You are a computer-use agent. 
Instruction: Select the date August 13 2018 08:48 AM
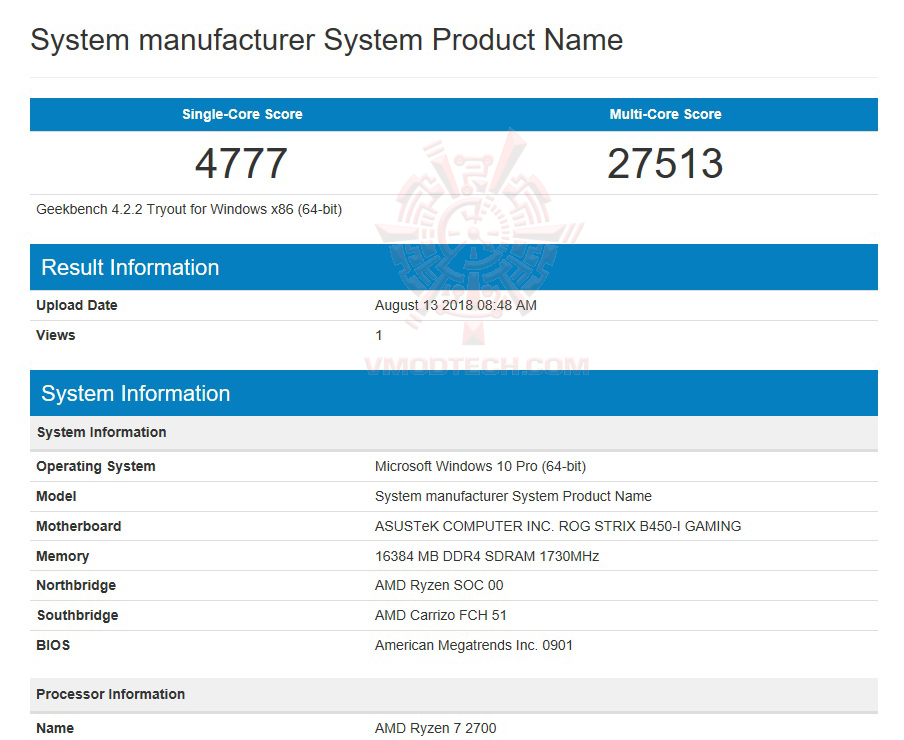pyautogui.click(x=455, y=305)
